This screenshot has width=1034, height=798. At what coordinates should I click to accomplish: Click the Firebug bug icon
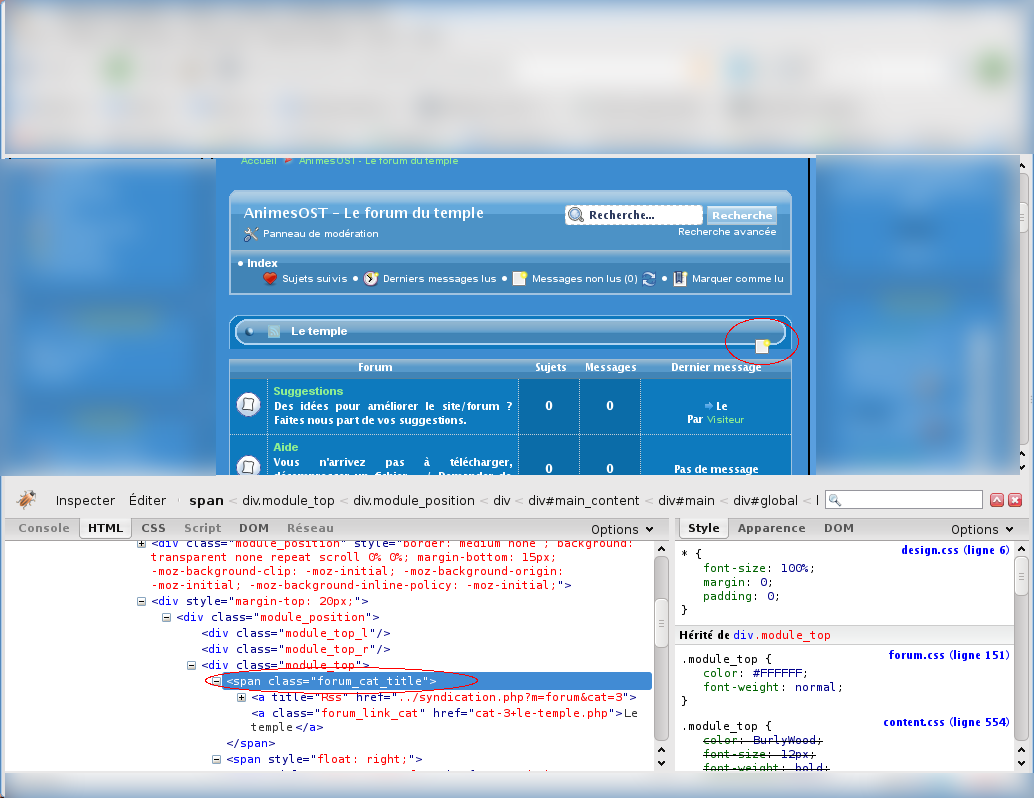(x=27, y=499)
